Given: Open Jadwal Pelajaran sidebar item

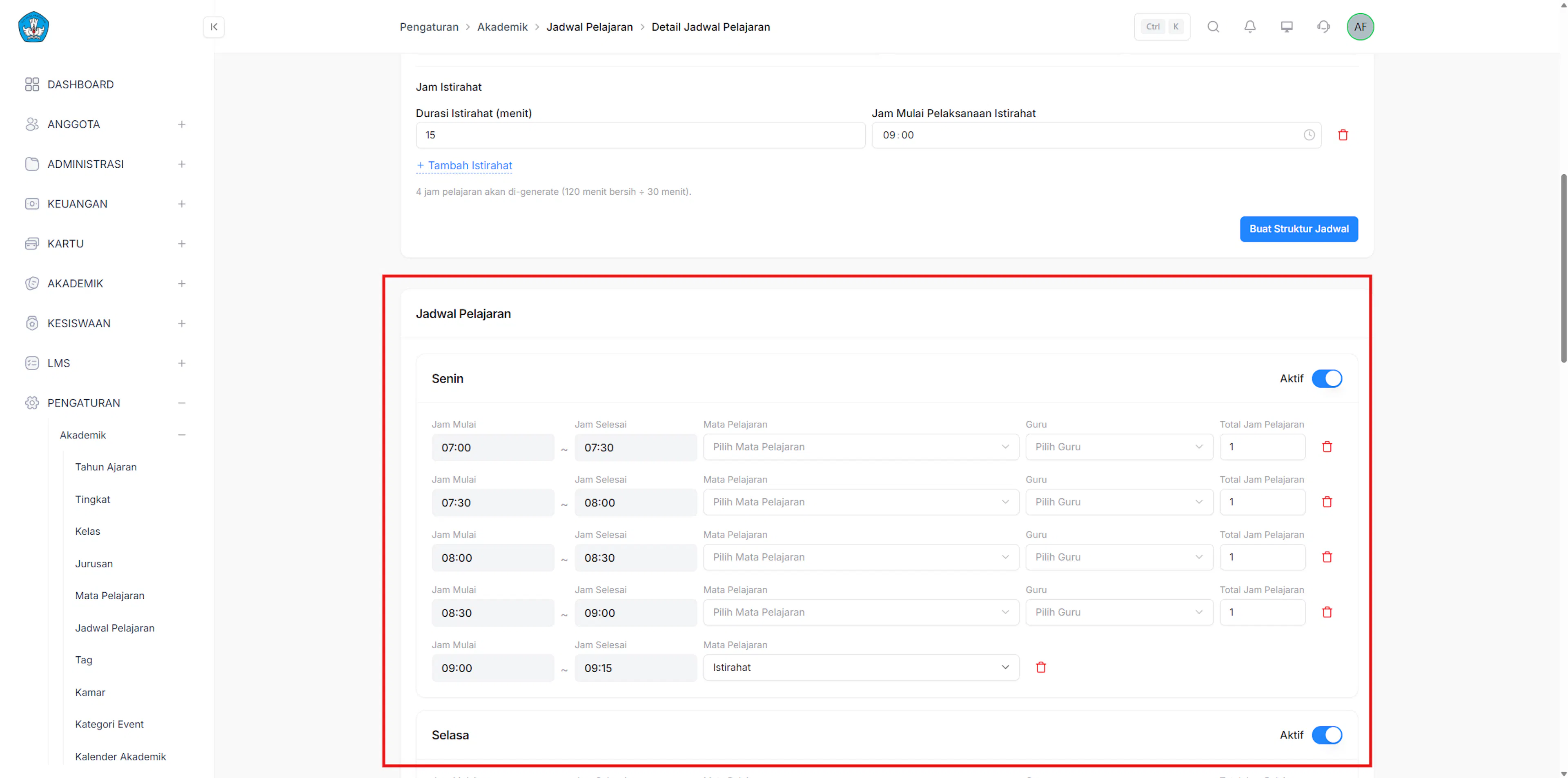Looking at the screenshot, I should 114,628.
